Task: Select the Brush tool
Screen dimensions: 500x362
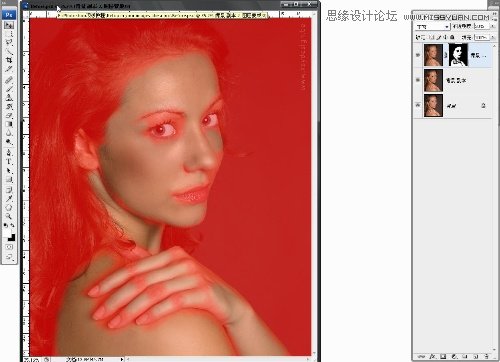Action: tap(9, 89)
